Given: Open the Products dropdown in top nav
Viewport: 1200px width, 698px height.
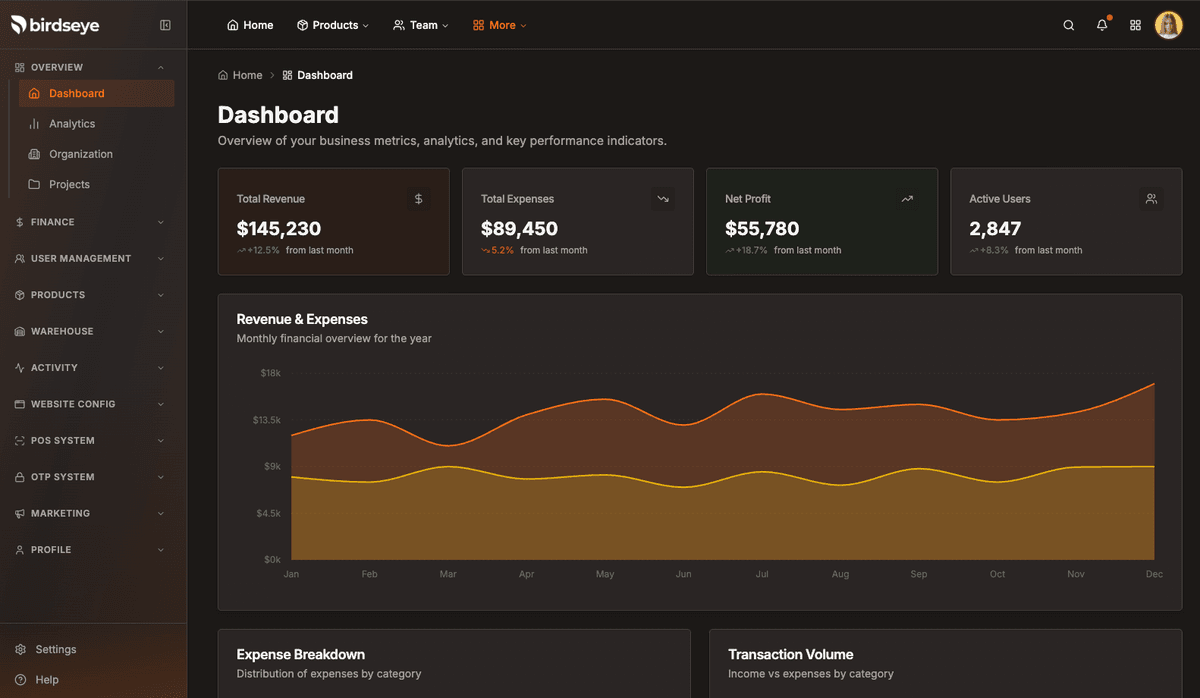Looking at the screenshot, I should tap(333, 25).
